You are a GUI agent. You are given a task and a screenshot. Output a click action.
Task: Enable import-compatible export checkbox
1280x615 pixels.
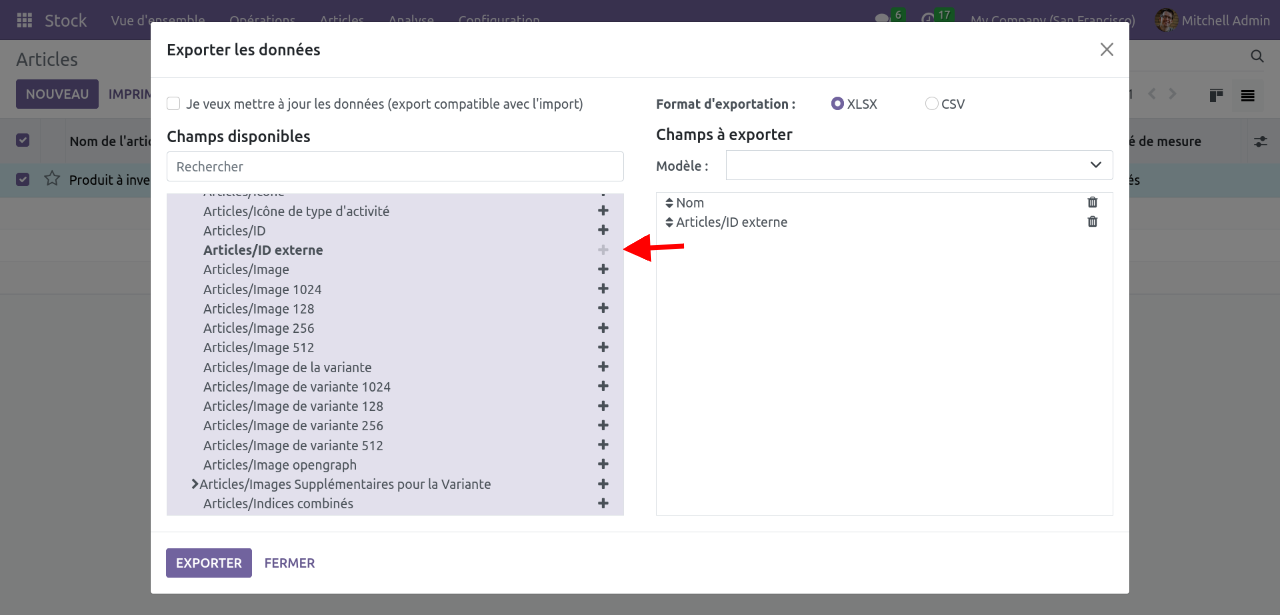coord(174,103)
